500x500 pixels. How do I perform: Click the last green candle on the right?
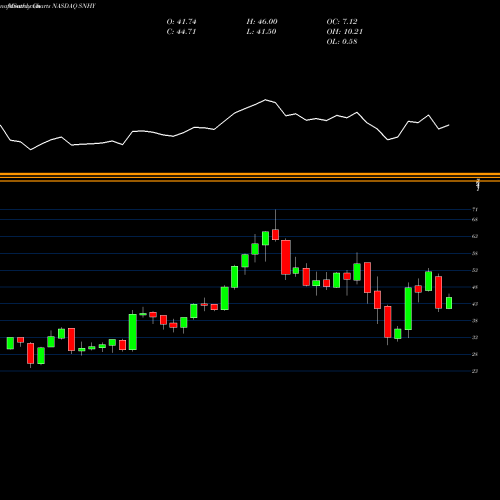coord(449,303)
